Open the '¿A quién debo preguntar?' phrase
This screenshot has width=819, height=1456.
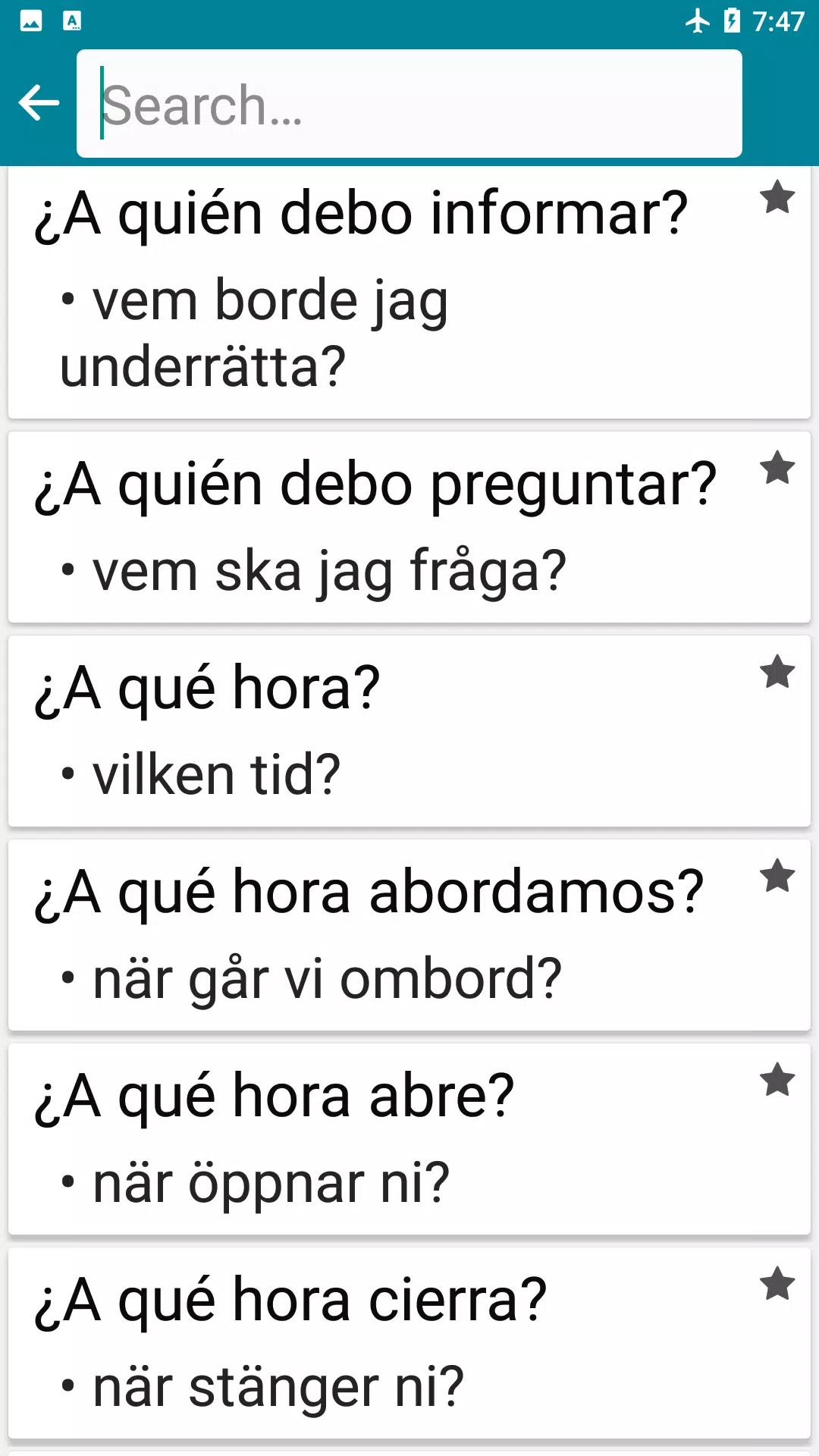(375, 485)
